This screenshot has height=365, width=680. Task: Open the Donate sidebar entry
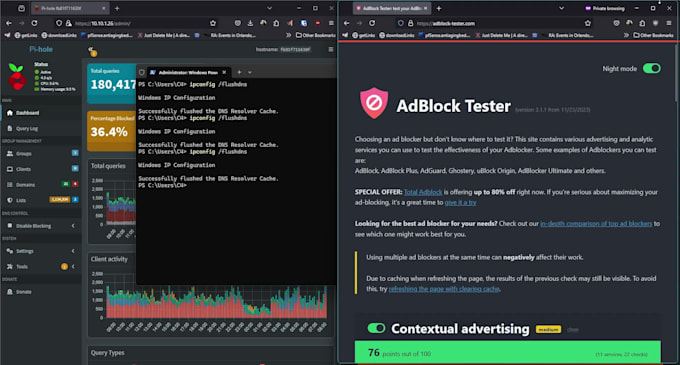(x=41, y=292)
